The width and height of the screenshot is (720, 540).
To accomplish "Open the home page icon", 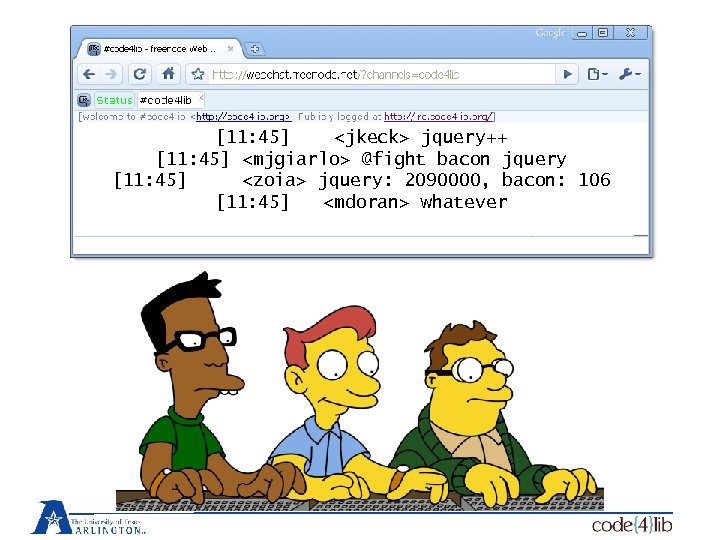I will click(169, 73).
